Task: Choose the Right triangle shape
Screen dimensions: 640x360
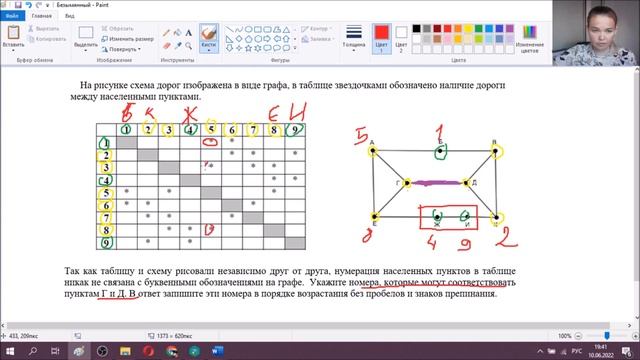Action: click(x=229, y=39)
